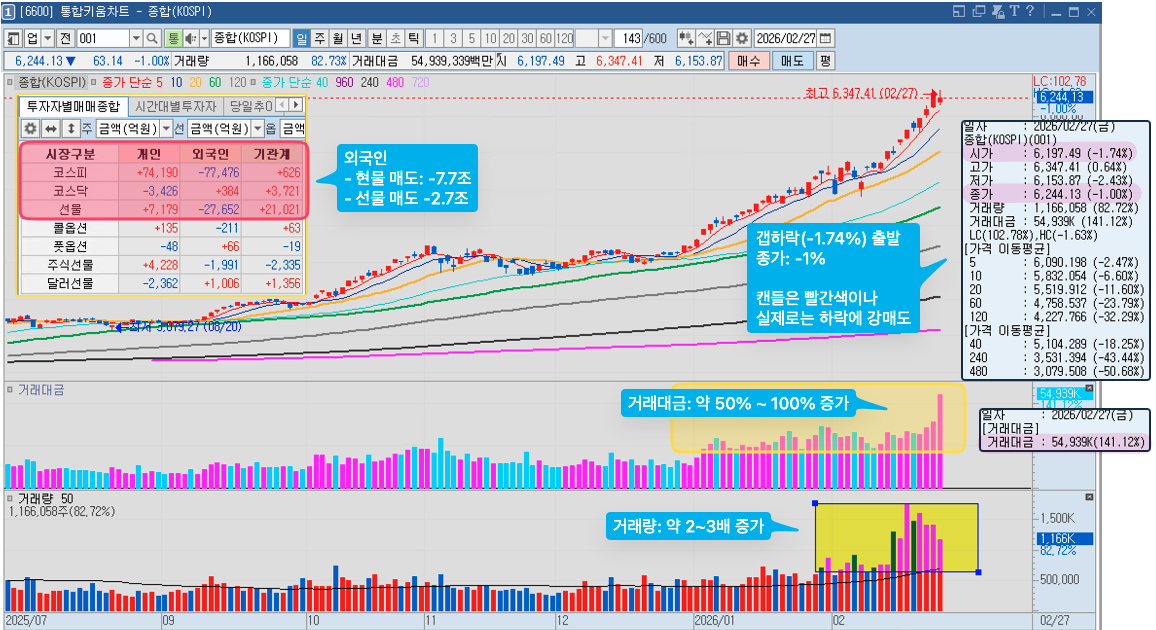This screenshot has width=1156, height=630.
Task: Click the vertical fit arrows icon in investor panel
Action: 71,126
